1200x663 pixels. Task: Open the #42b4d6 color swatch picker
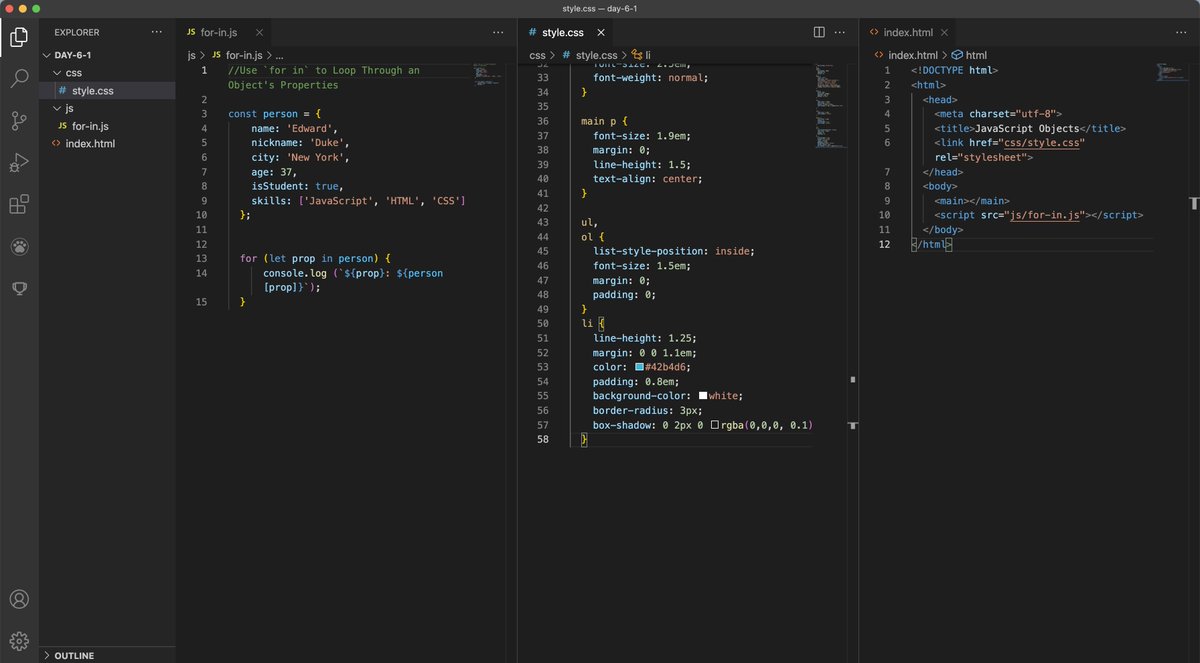click(x=639, y=367)
